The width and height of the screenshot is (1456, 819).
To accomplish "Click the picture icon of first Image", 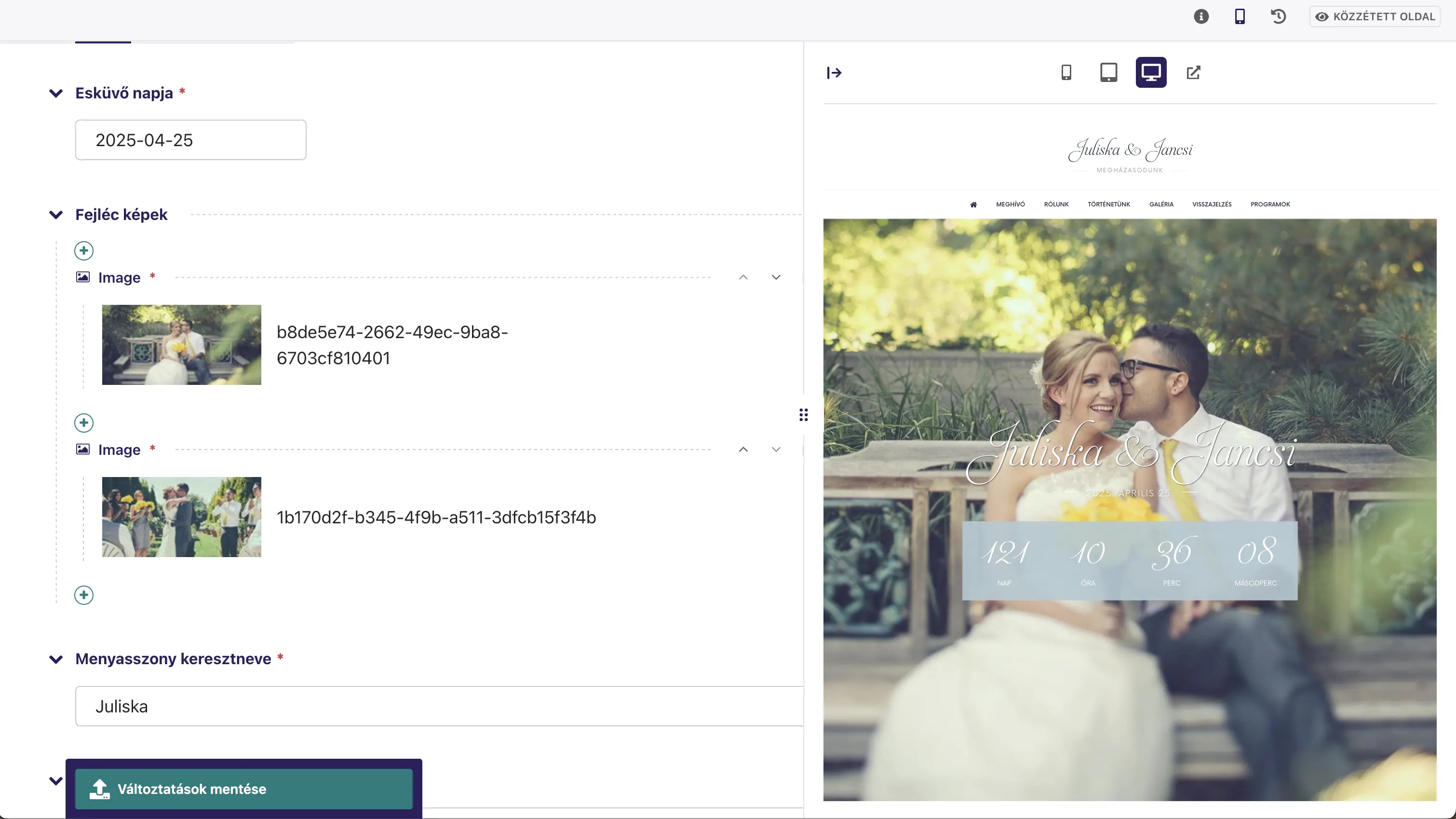I will (x=82, y=277).
